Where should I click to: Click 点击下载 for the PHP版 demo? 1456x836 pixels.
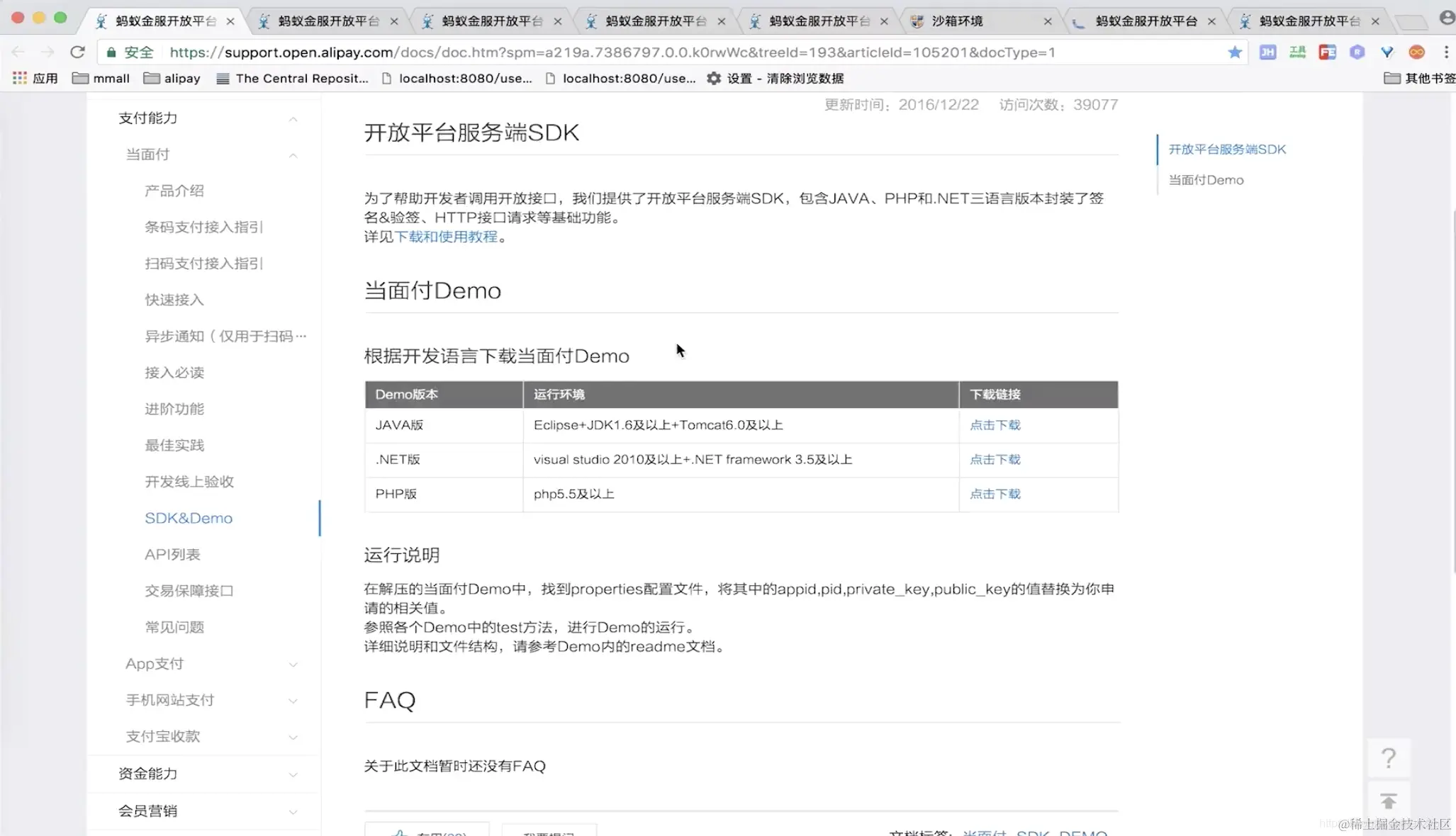[x=995, y=494]
